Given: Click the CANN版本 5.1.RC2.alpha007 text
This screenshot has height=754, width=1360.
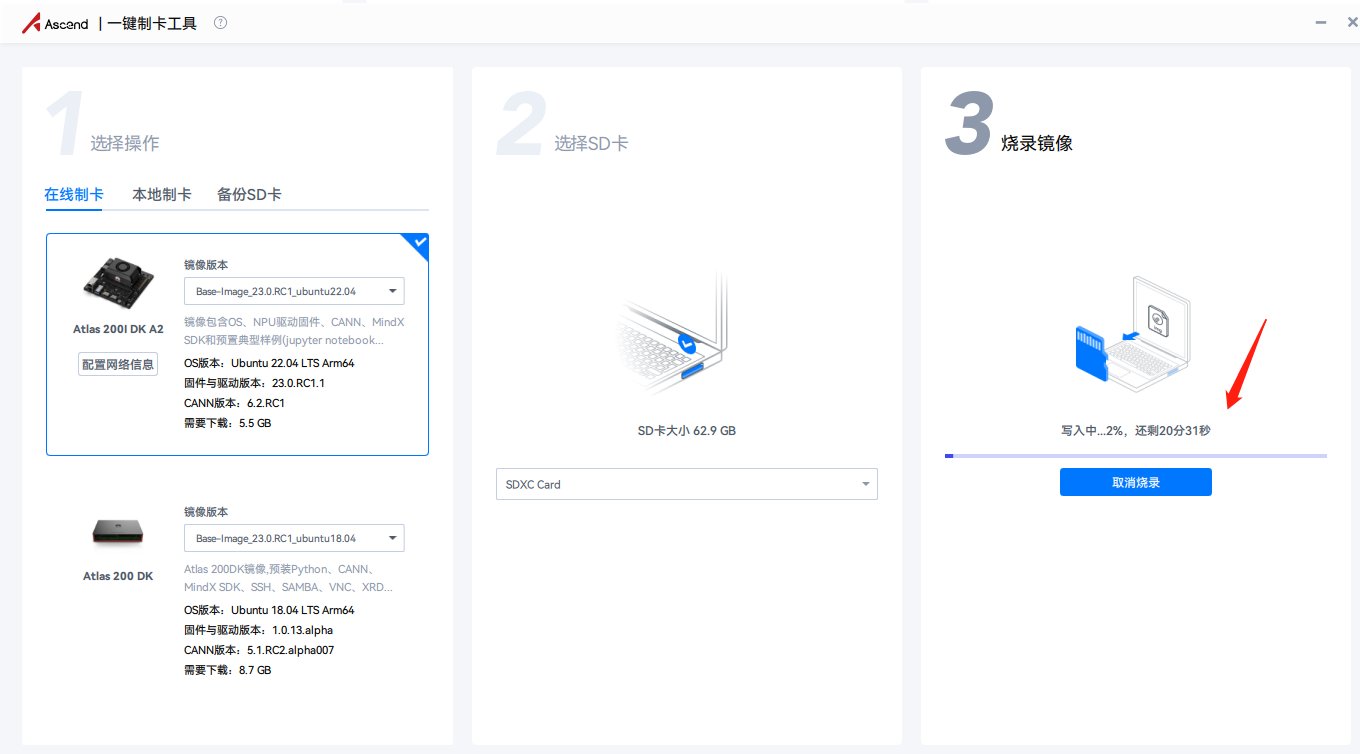Looking at the screenshot, I should click(x=259, y=650).
